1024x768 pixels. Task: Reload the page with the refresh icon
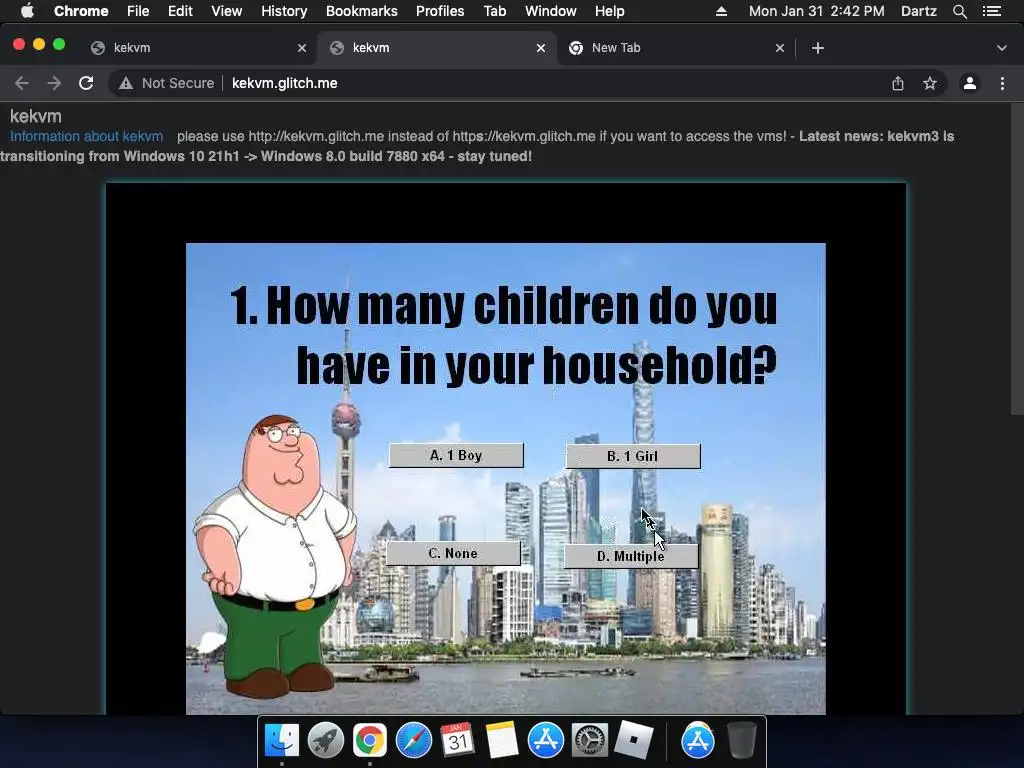[x=86, y=83]
